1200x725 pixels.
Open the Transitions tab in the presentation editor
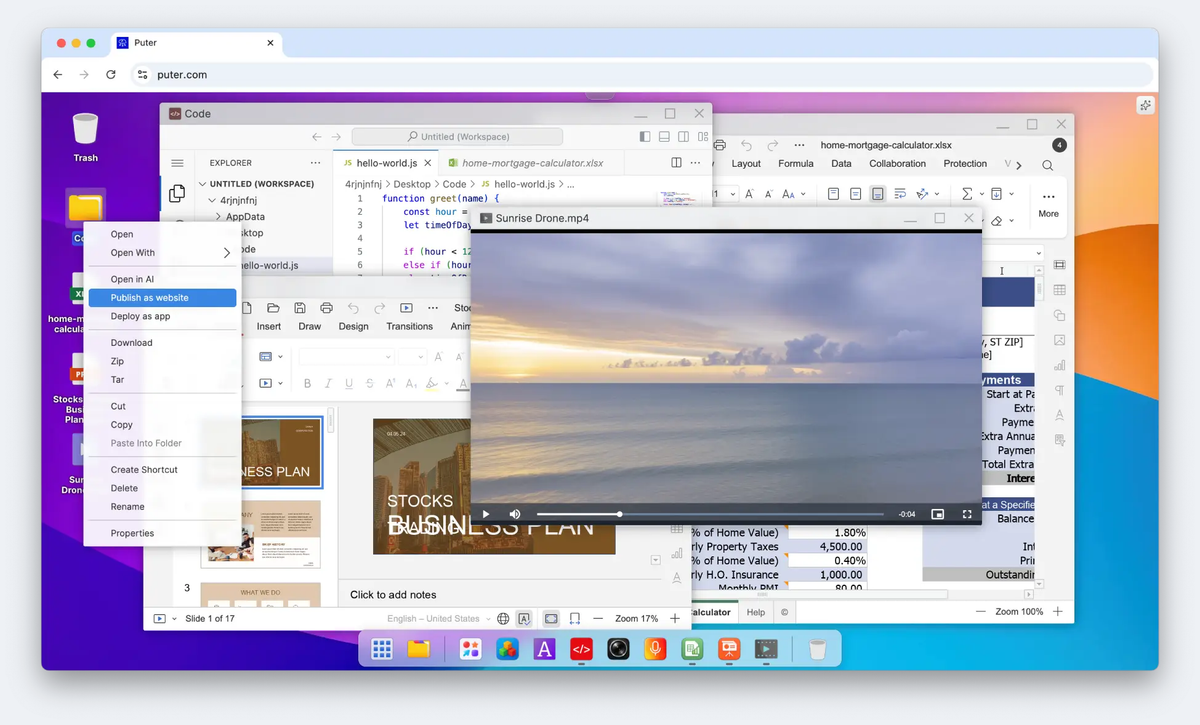point(409,326)
